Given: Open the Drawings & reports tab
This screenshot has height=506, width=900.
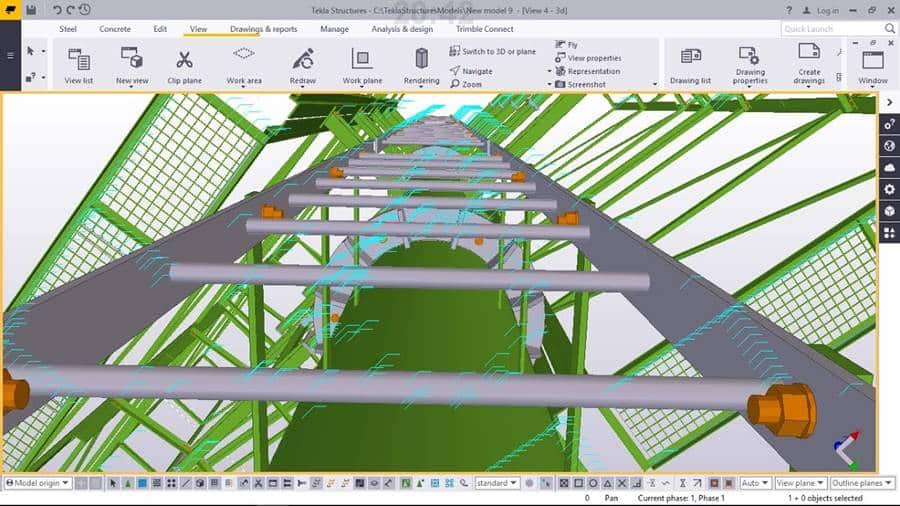Looking at the screenshot, I should [x=263, y=29].
